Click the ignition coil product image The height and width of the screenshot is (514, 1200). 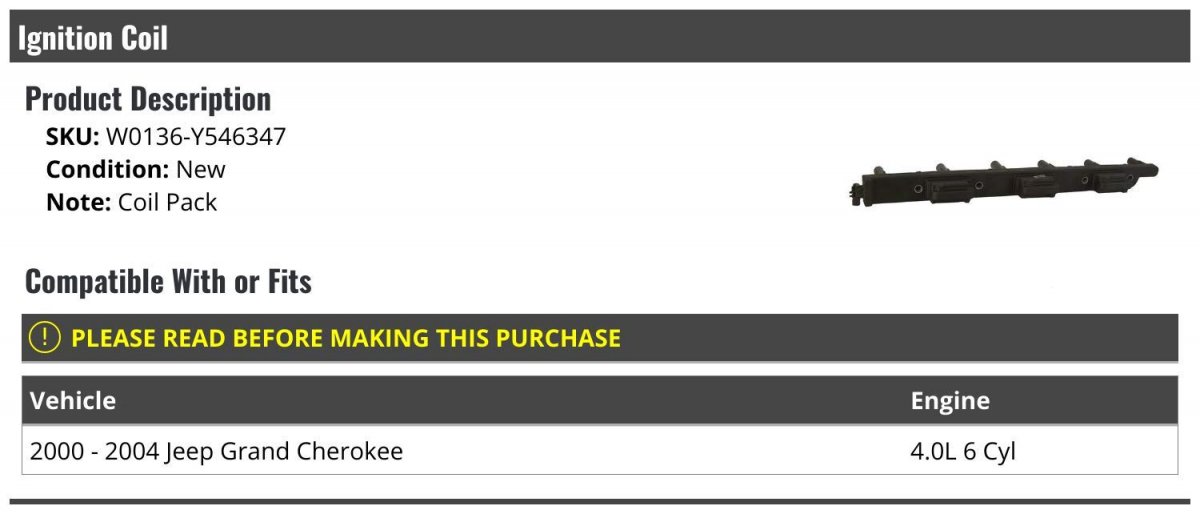click(1004, 181)
